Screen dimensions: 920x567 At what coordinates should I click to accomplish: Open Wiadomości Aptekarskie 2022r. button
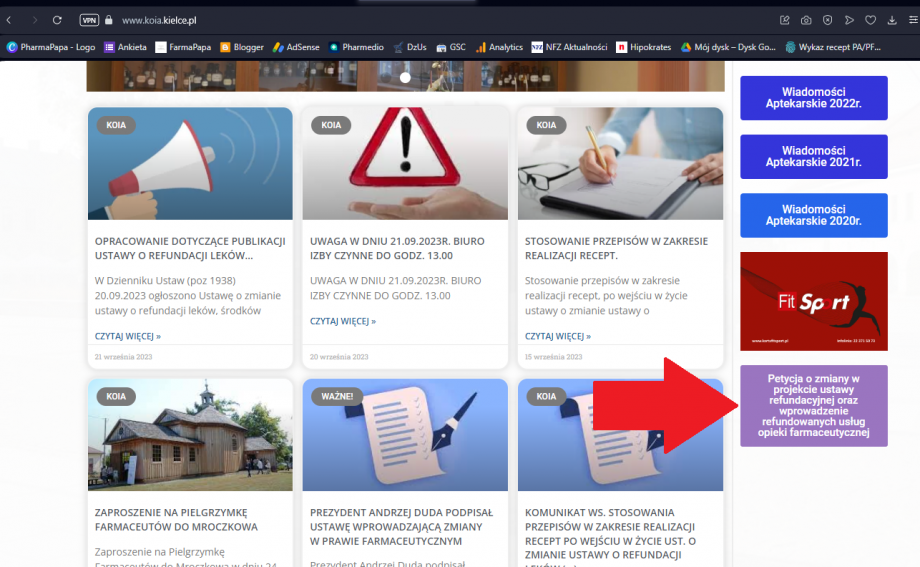pos(813,98)
